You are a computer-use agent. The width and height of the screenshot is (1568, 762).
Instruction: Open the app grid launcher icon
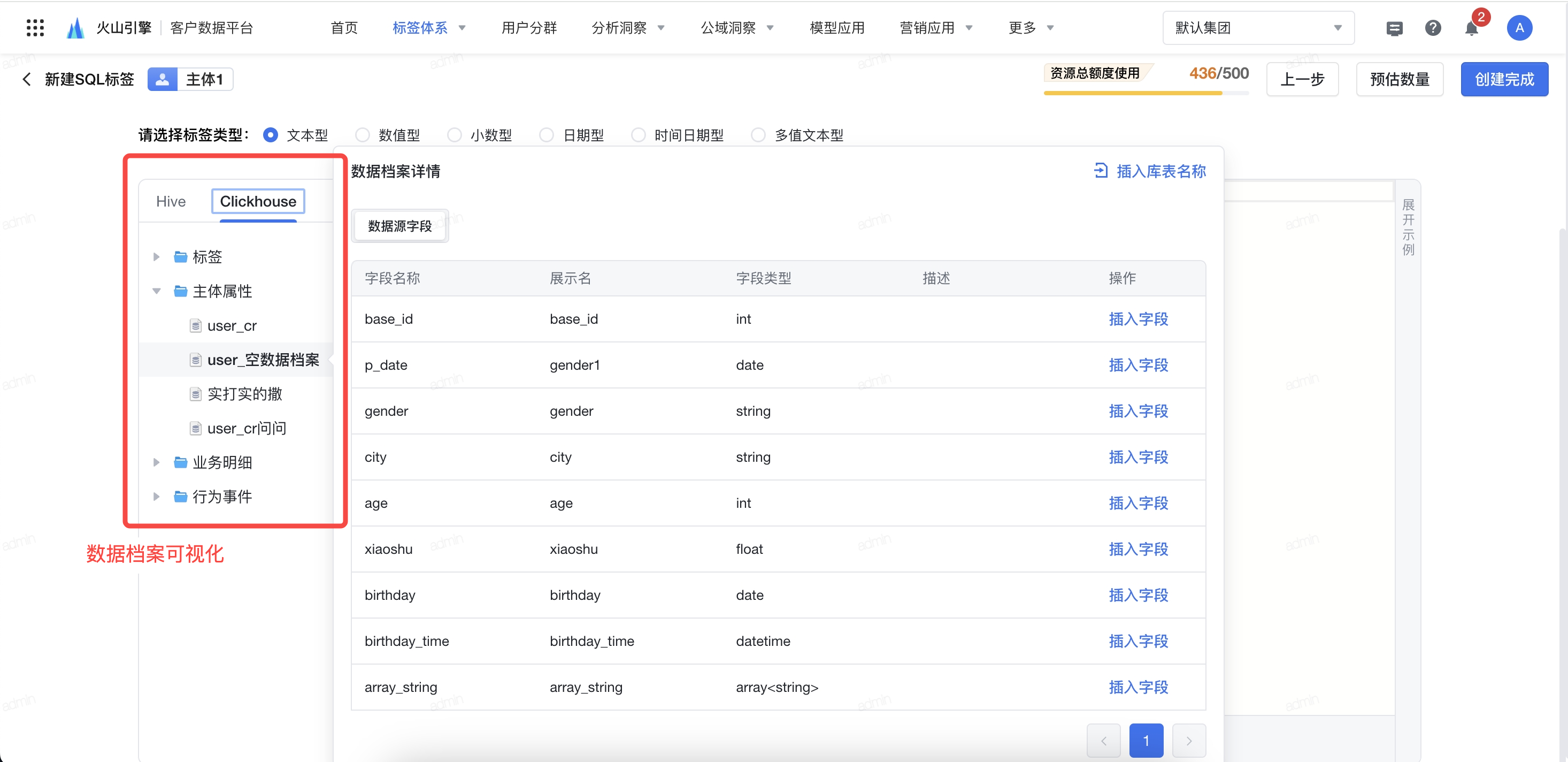click(x=35, y=27)
